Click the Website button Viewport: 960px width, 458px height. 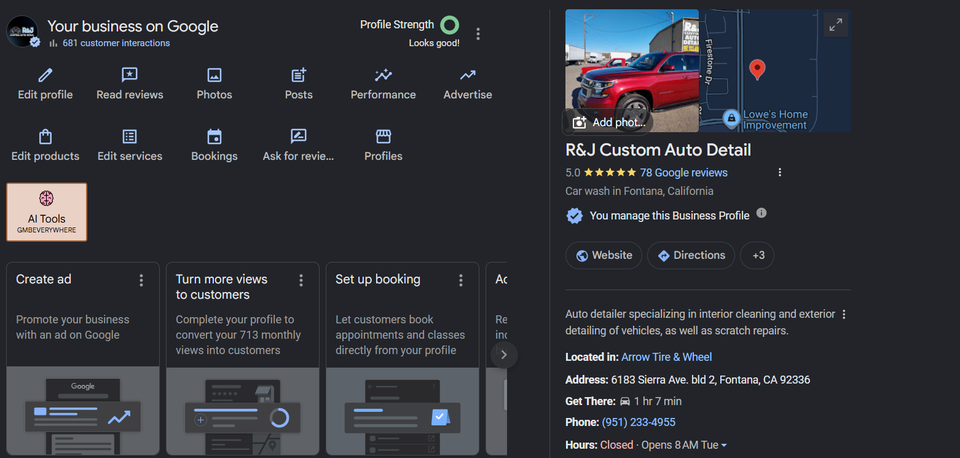coord(604,255)
